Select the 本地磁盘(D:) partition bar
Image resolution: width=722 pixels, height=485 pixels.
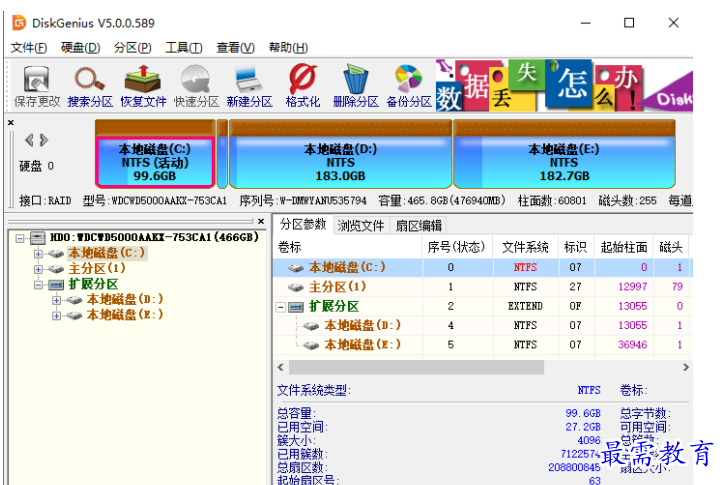point(340,161)
